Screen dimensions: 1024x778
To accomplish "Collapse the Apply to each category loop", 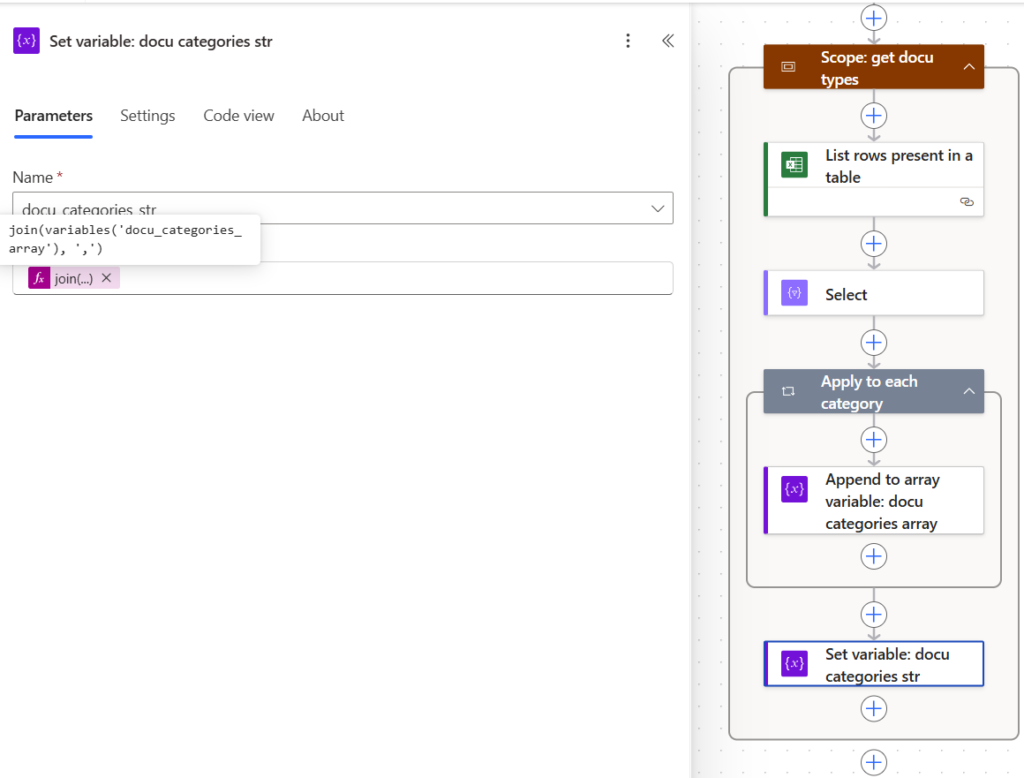I will pyautogui.click(x=968, y=391).
